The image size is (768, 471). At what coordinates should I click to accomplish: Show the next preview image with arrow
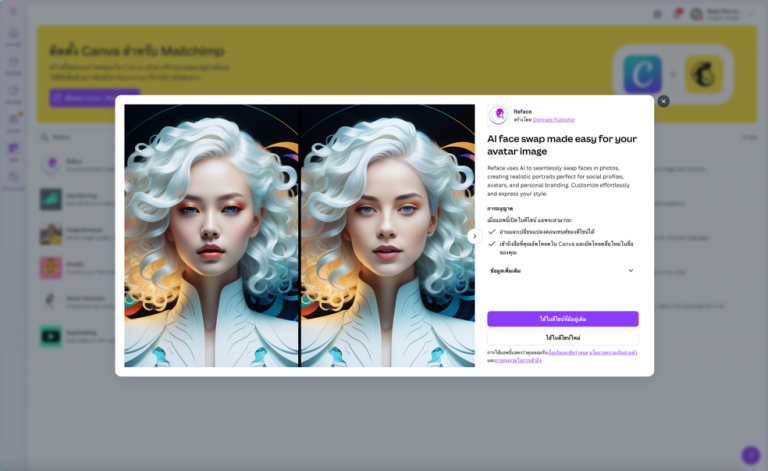click(474, 236)
